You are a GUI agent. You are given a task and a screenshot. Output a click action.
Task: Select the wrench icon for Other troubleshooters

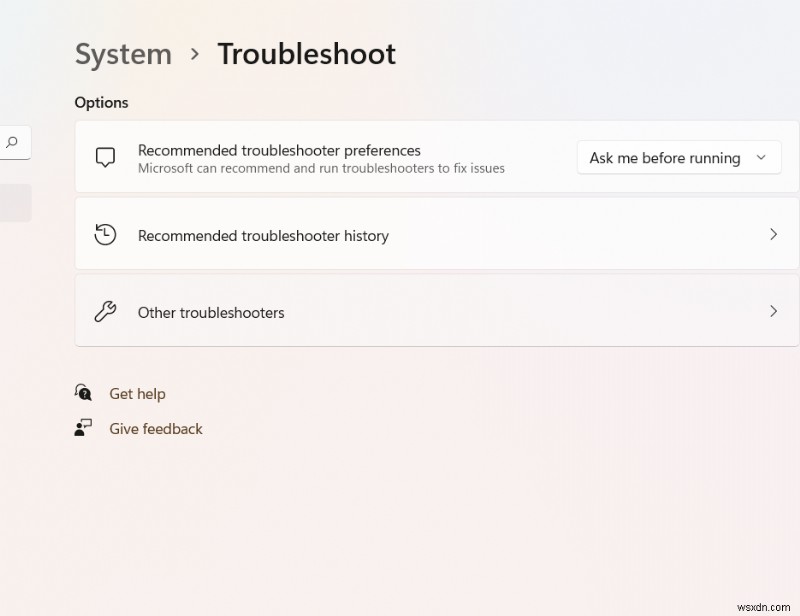(x=106, y=311)
